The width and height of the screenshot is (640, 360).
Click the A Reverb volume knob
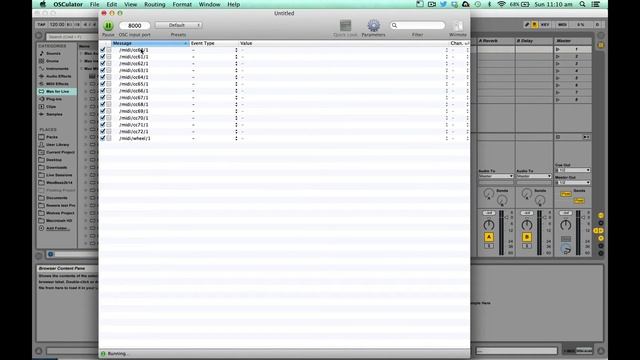click(x=489, y=225)
